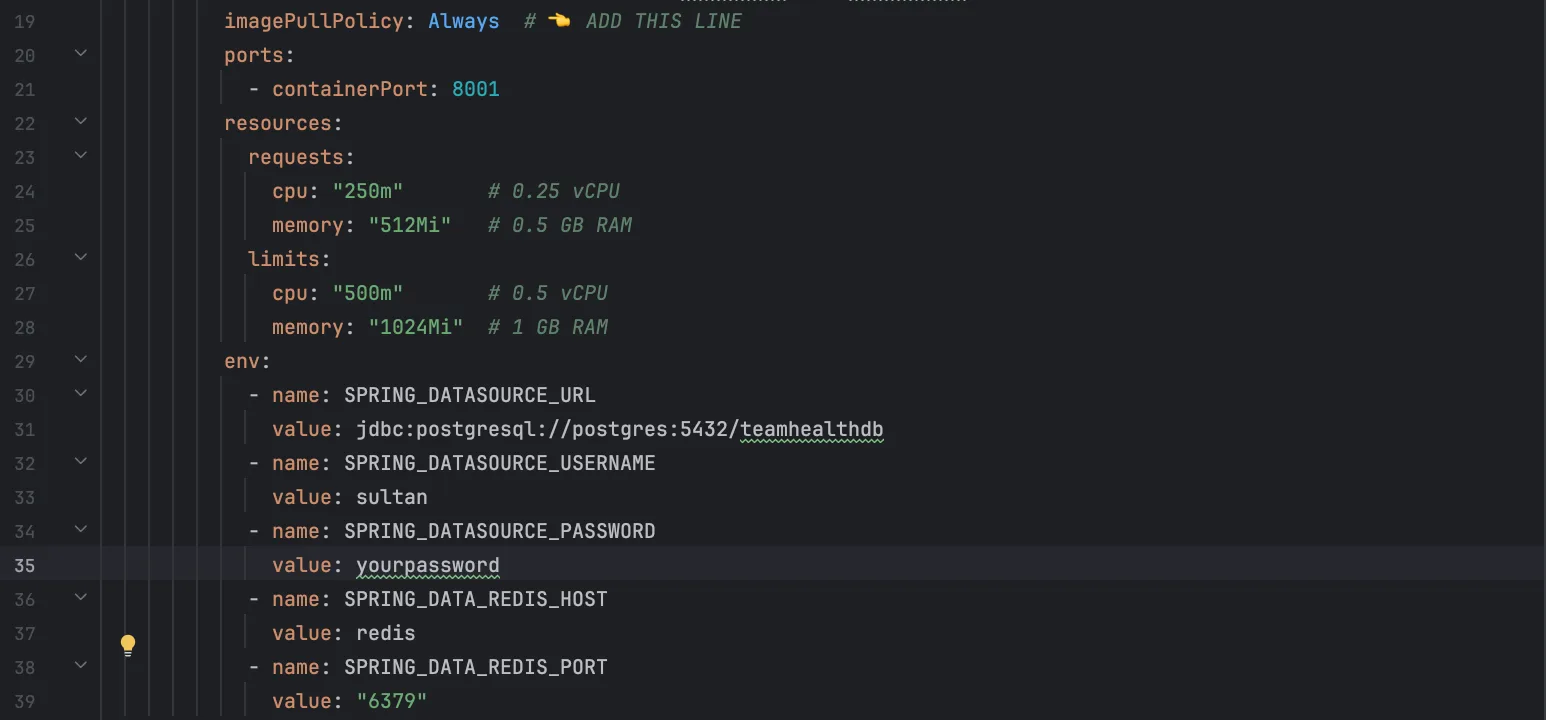The width and height of the screenshot is (1546, 720).
Task: Fold the limits section at line 26
Action: click(81, 257)
